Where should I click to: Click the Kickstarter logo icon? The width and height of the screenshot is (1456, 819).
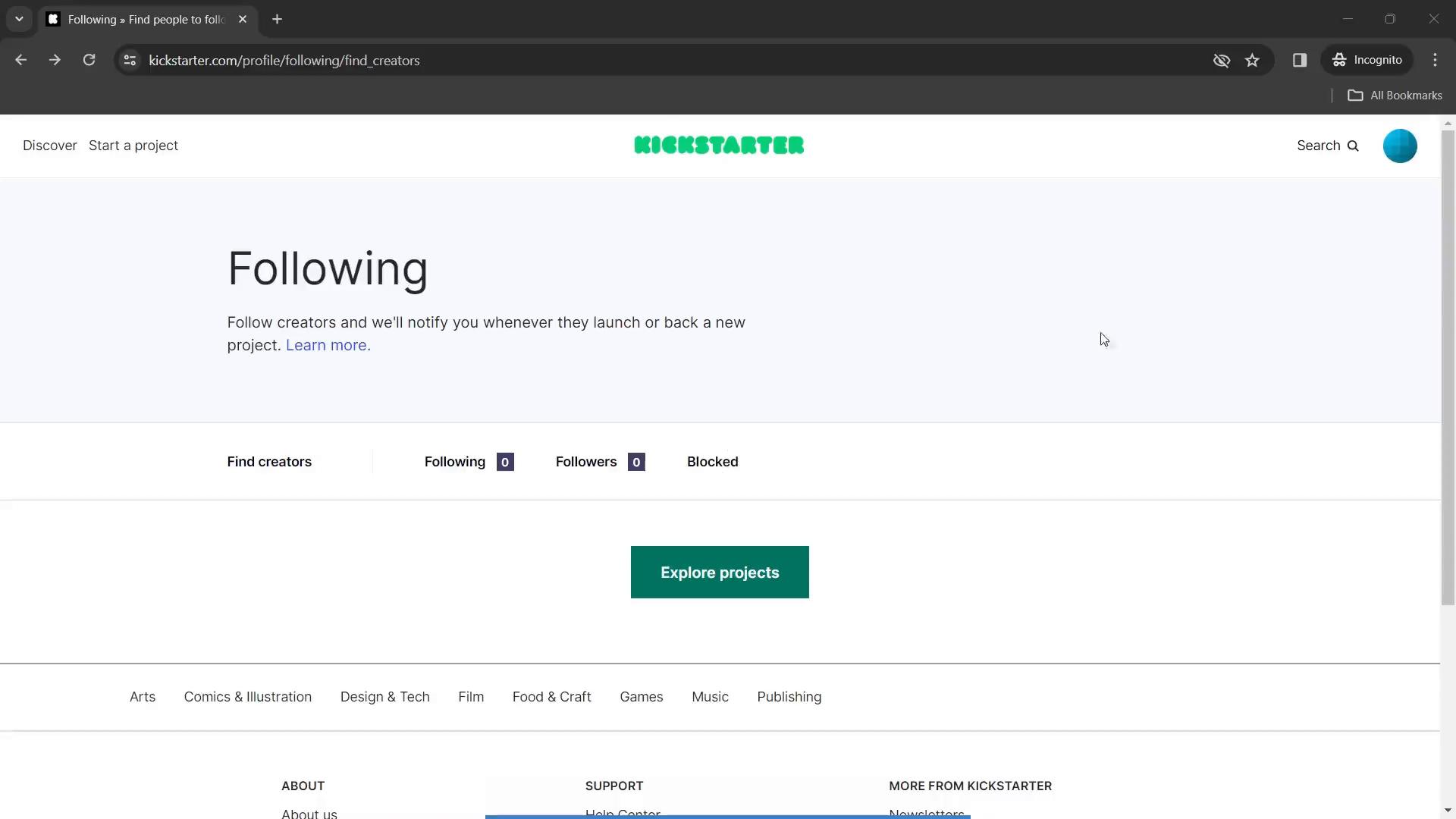pyautogui.click(x=719, y=145)
